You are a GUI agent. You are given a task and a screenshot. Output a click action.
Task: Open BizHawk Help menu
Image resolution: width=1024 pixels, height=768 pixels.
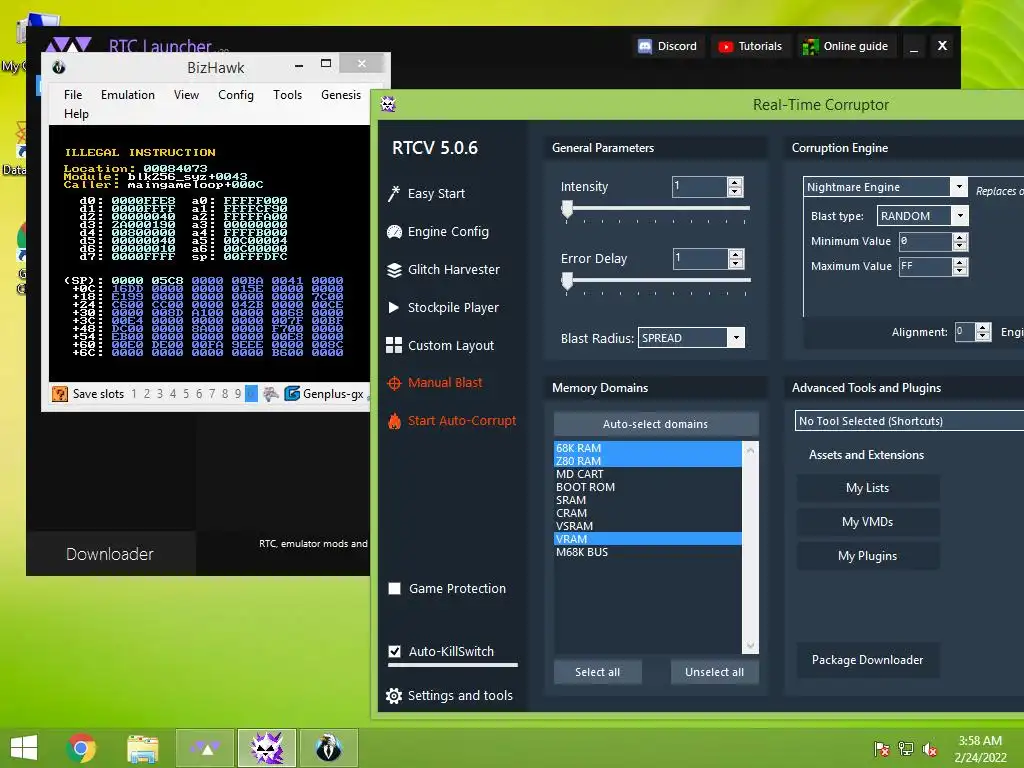click(x=76, y=114)
